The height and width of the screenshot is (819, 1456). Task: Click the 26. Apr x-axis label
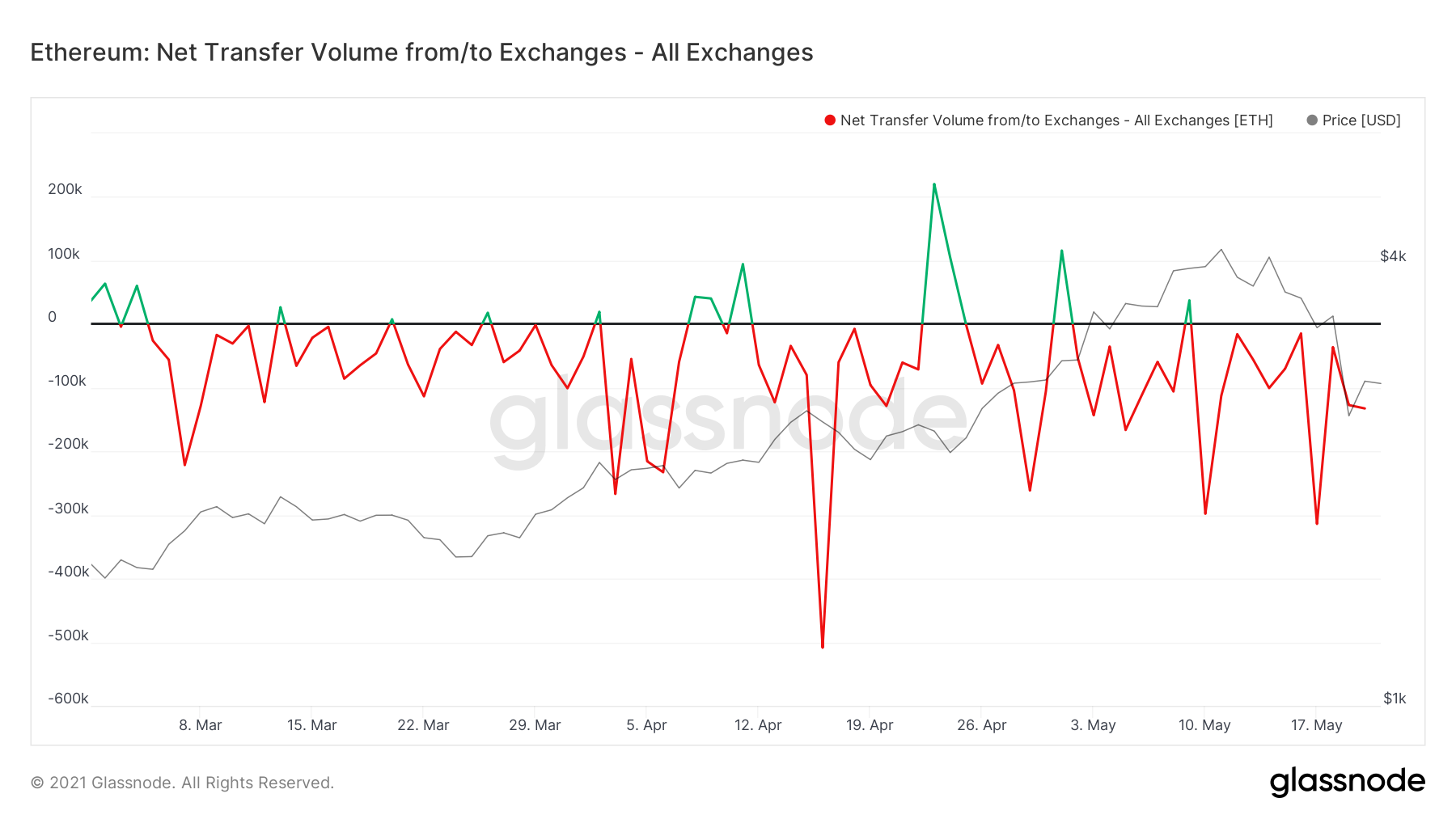[981, 725]
